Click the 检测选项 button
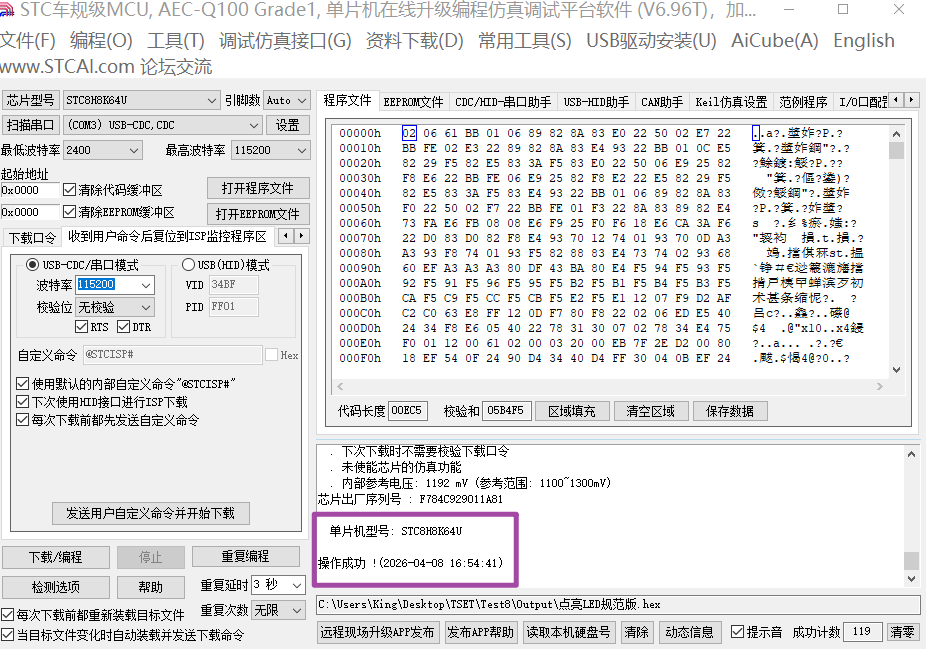 click(56, 587)
